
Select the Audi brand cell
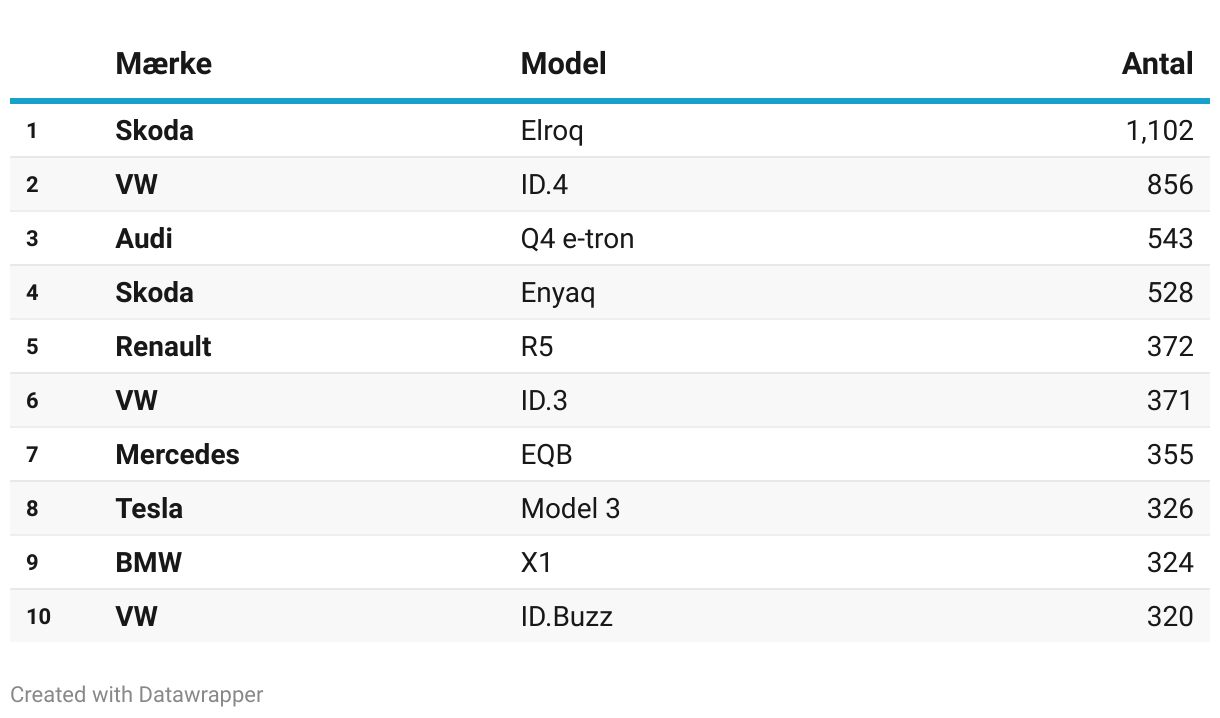(144, 239)
